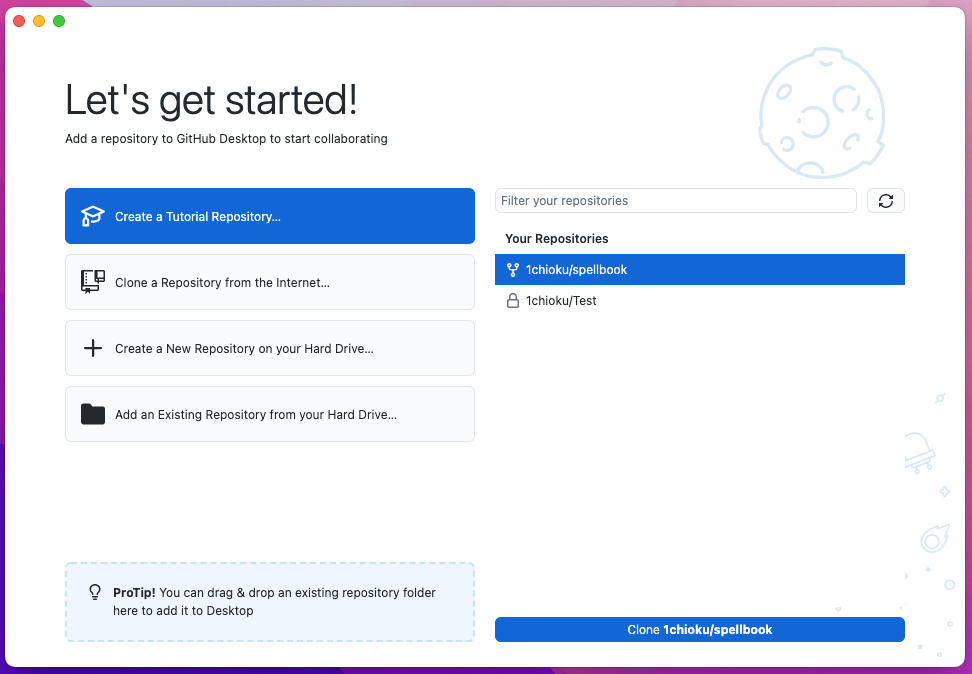The height and width of the screenshot is (674, 972).
Task: Clone a Repository from the Internet
Action: click(x=270, y=282)
